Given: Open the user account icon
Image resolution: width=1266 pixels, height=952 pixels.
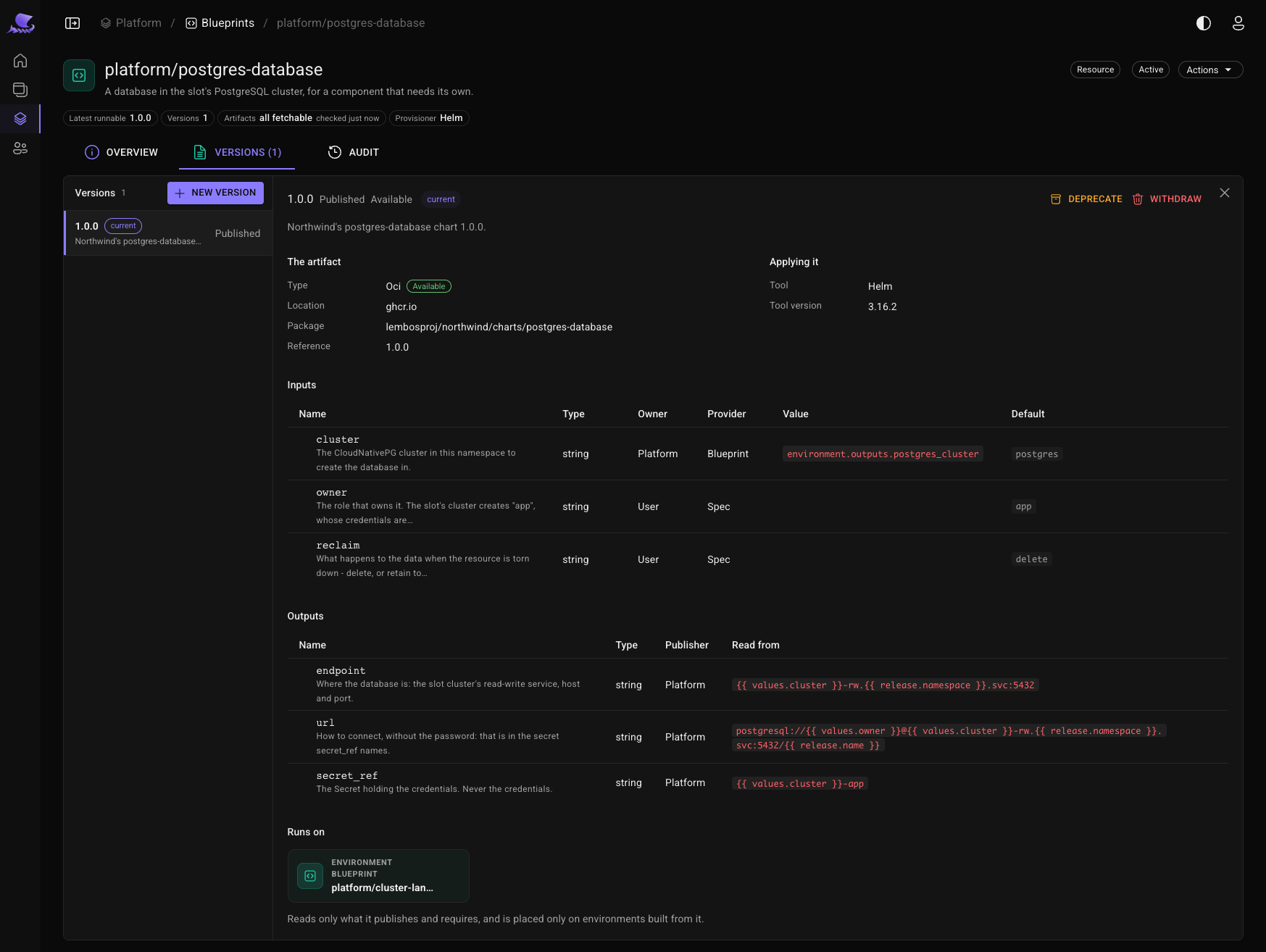Looking at the screenshot, I should 1238,23.
